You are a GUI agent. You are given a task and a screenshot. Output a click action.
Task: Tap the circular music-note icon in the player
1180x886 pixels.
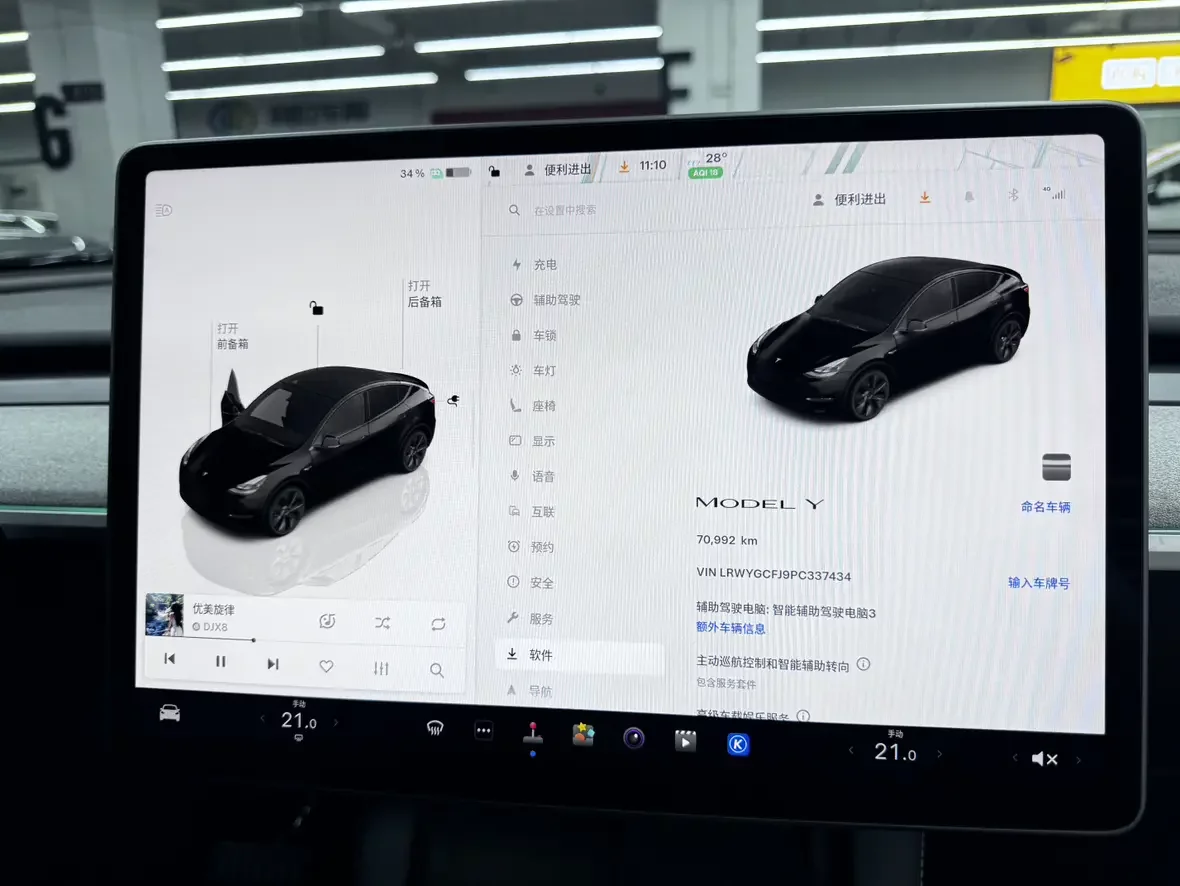click(327, 621)
